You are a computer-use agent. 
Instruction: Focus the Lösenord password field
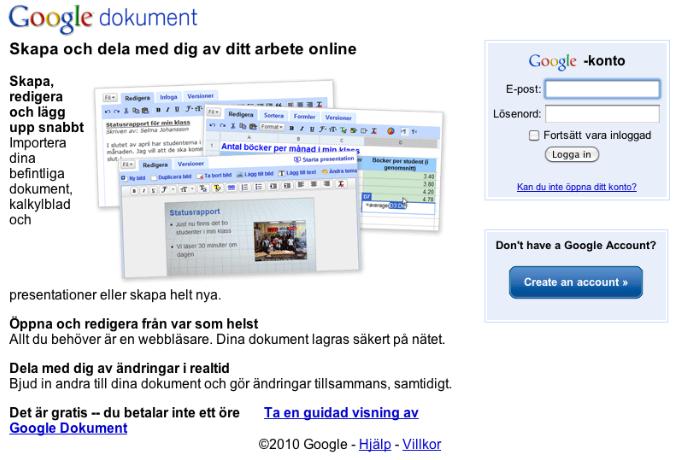(x=602, y=114)
